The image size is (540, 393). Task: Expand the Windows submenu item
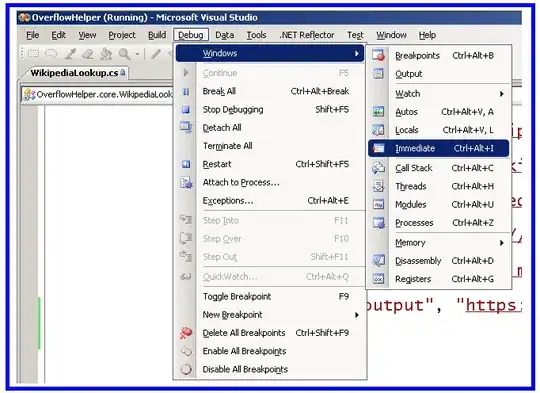(x=270, y=53)
